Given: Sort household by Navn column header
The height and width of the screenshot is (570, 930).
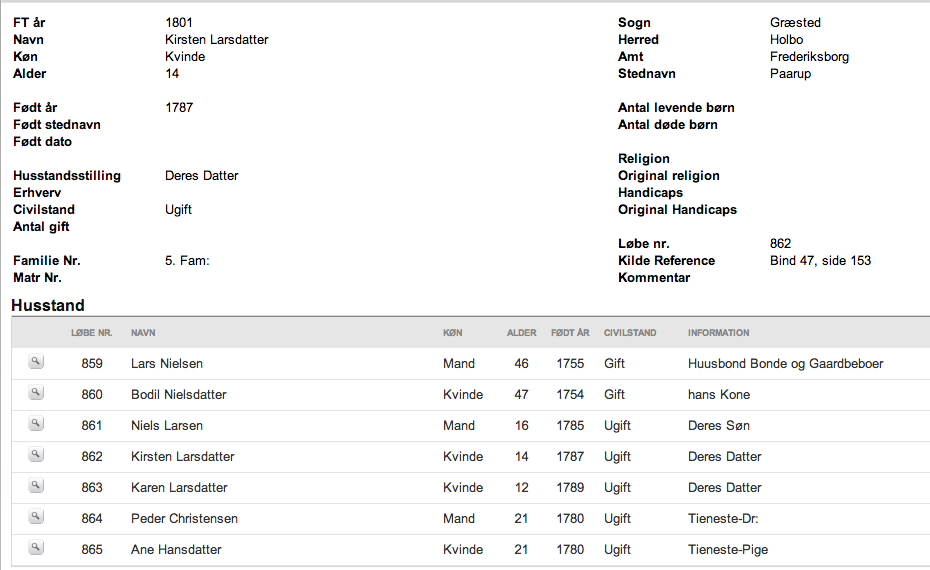Looking at the screenshot, I should (x=143, y=333).
